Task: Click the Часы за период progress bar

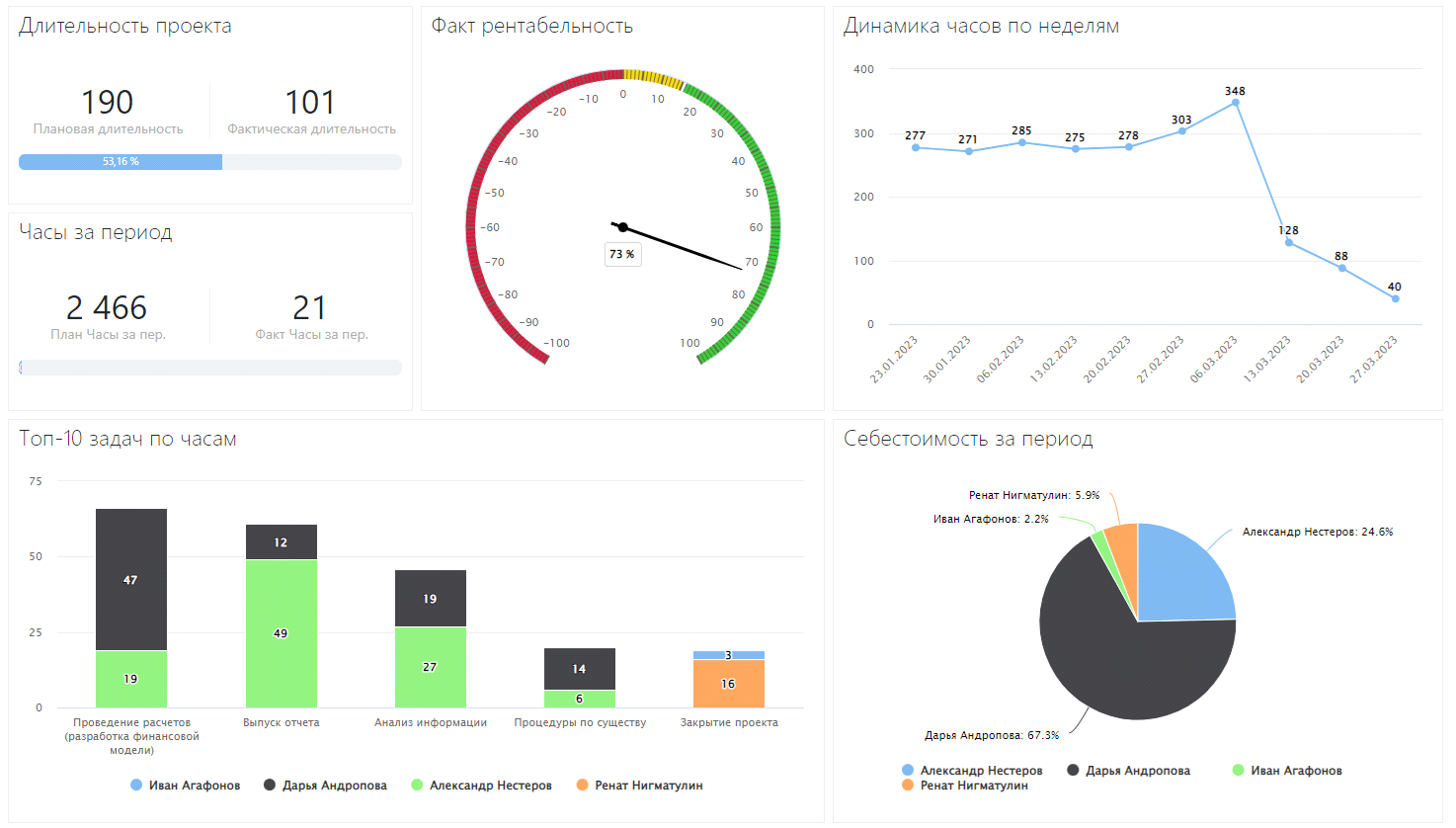Action: click(209, 368)
